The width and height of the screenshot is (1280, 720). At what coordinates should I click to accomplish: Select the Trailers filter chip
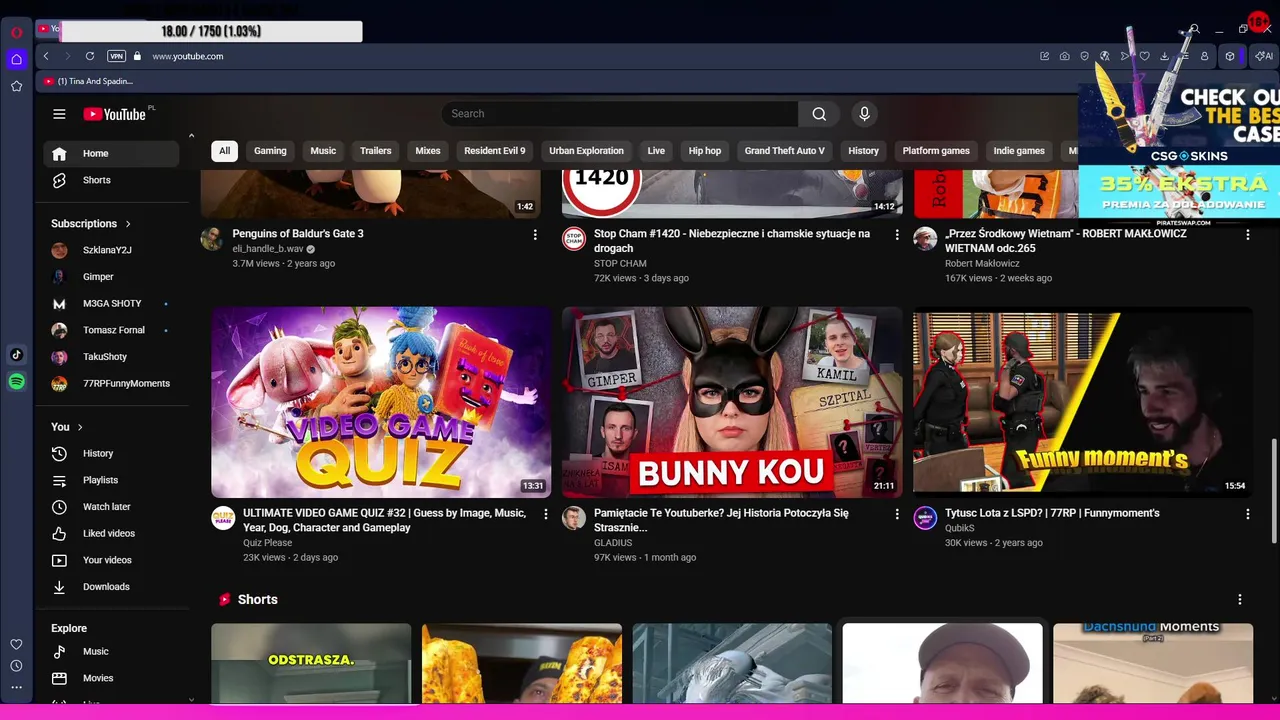pyautogui.click(x=376, y=151)
